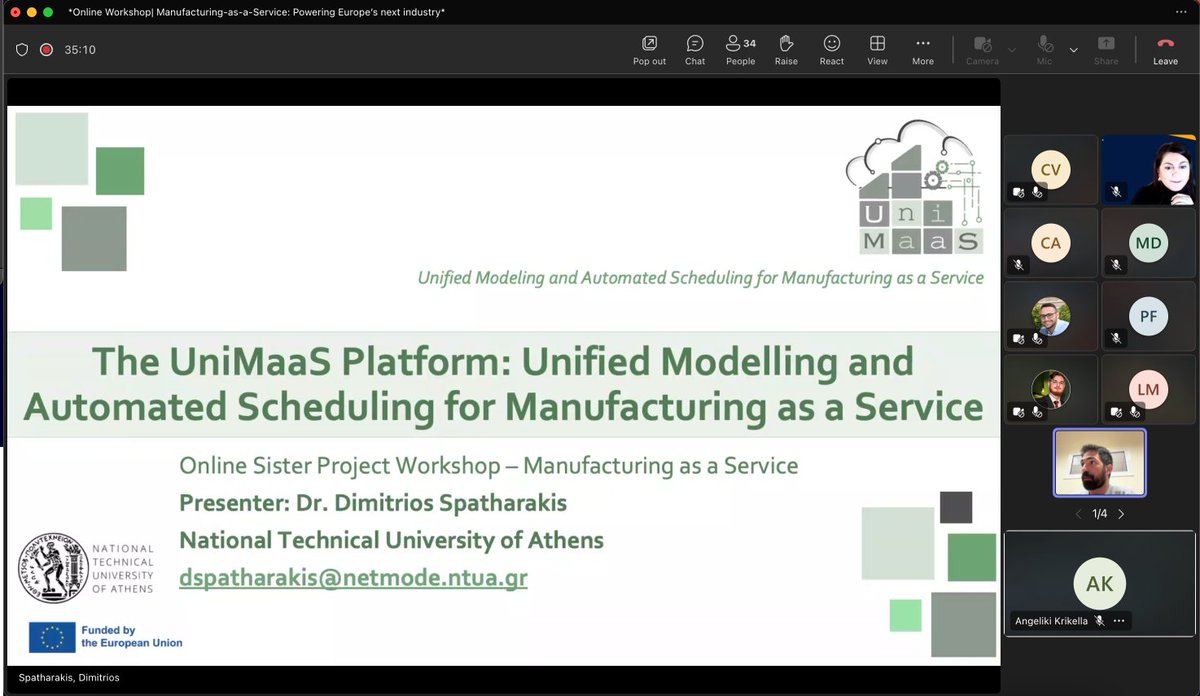Select the LM participant tile

(x=1148, y=389)
